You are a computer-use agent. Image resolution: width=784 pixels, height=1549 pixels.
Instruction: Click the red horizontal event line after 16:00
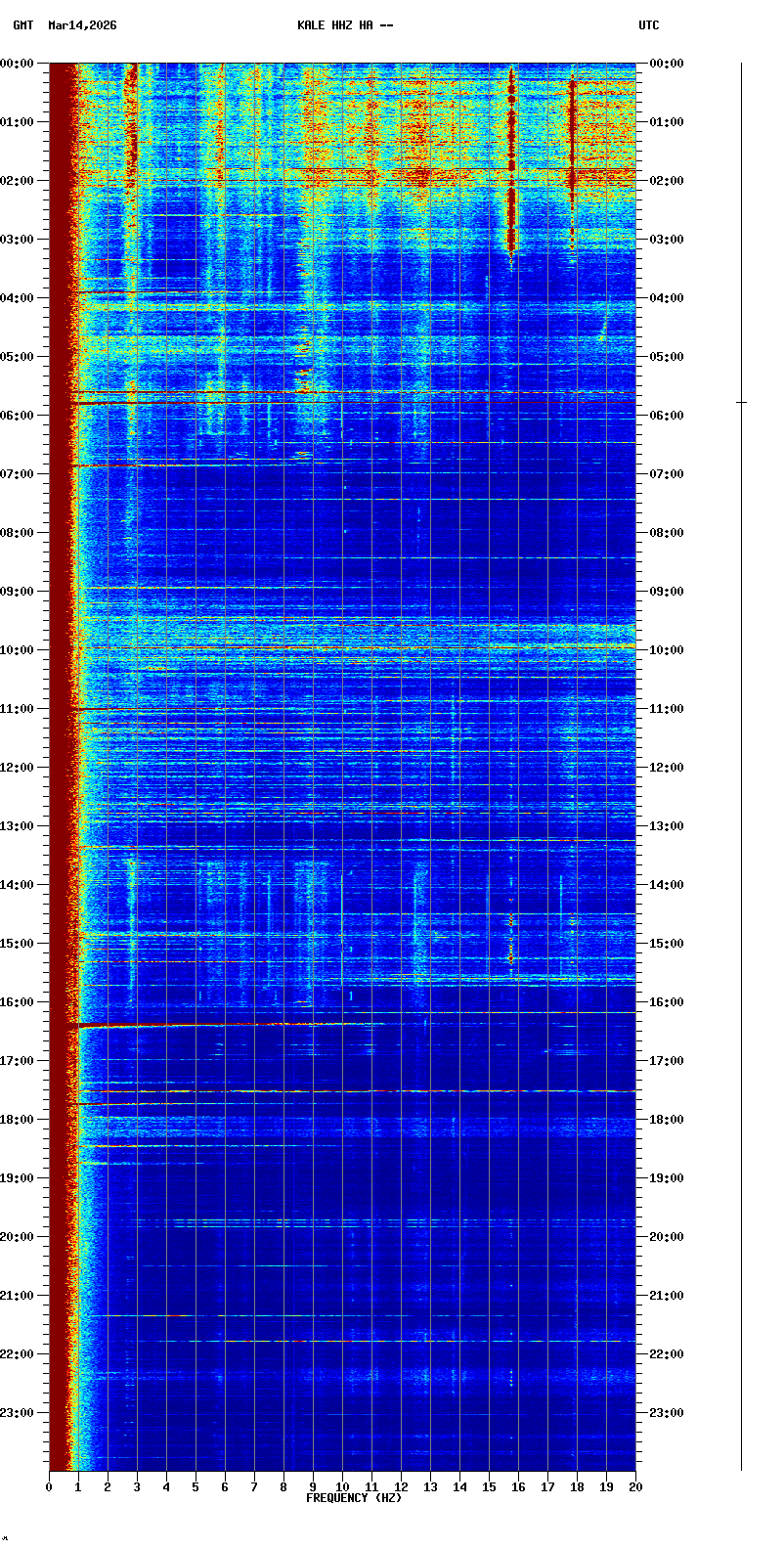click(x=215, y=1025)
